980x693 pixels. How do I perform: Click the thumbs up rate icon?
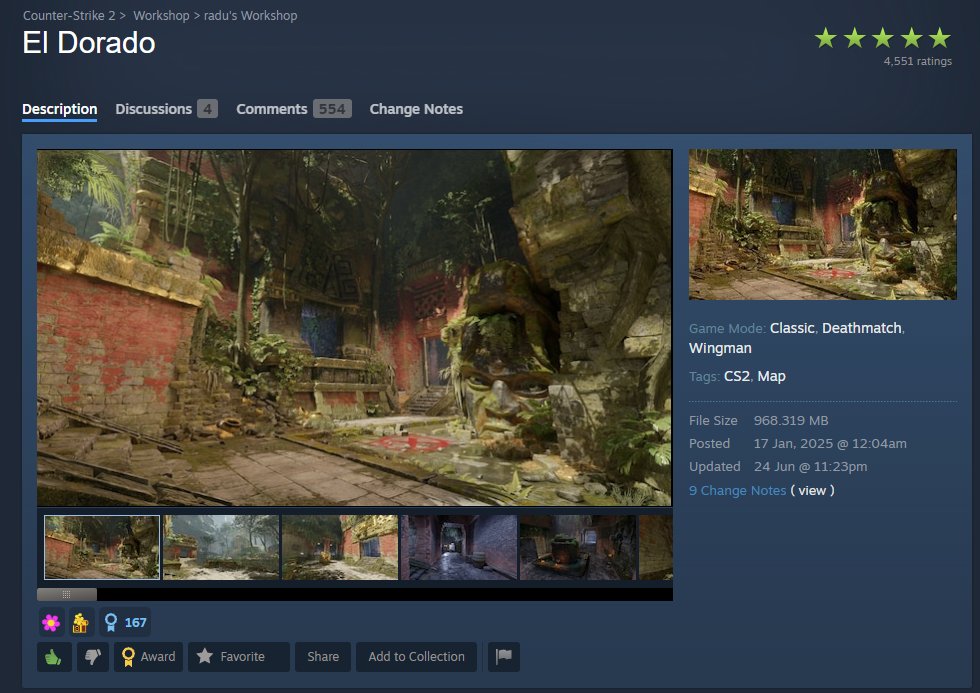coord(54,657)
